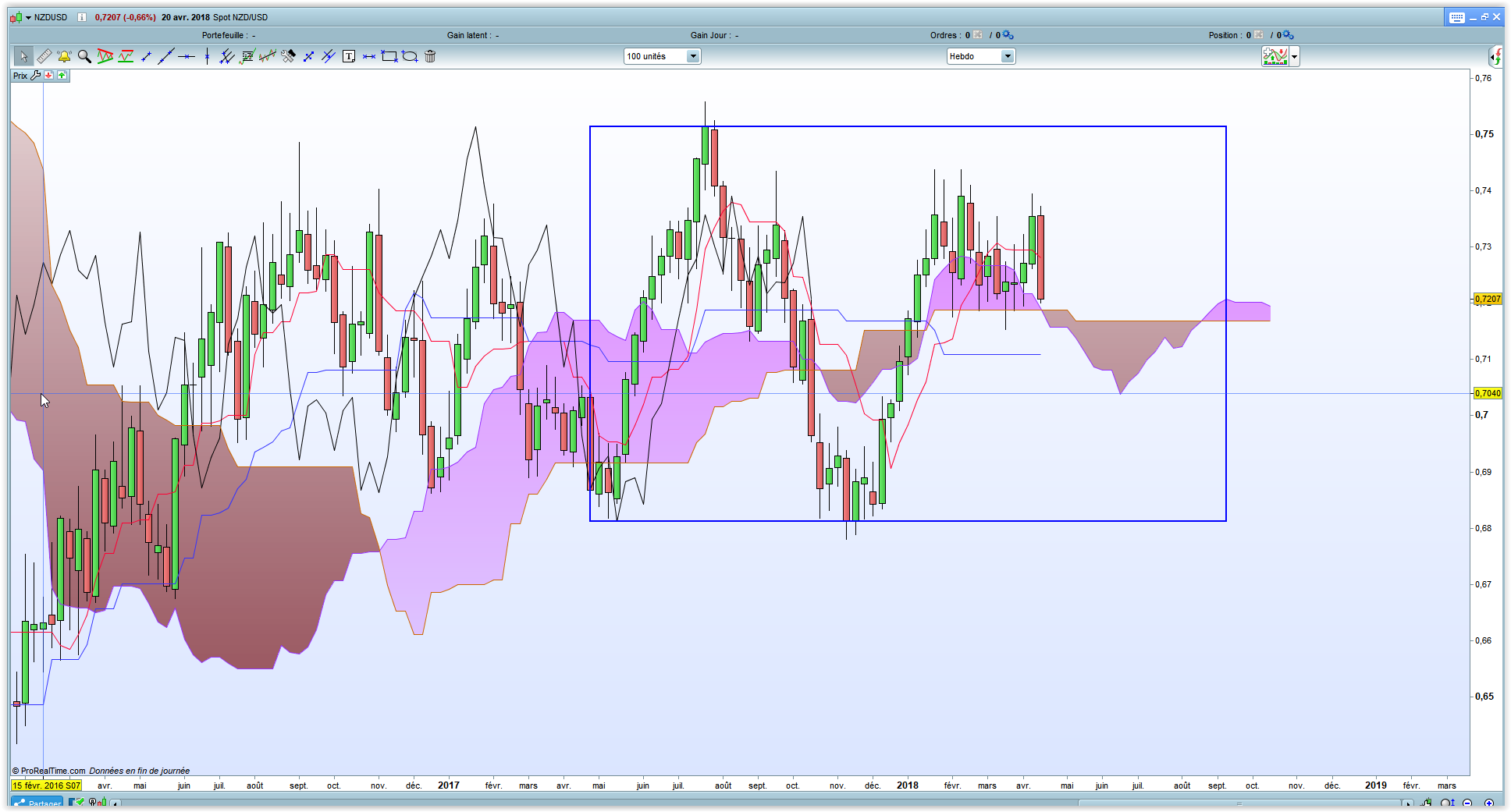Open the 100 unités quantity dropdown
The image size is (1511, 812).
click(x=663, y=56)
